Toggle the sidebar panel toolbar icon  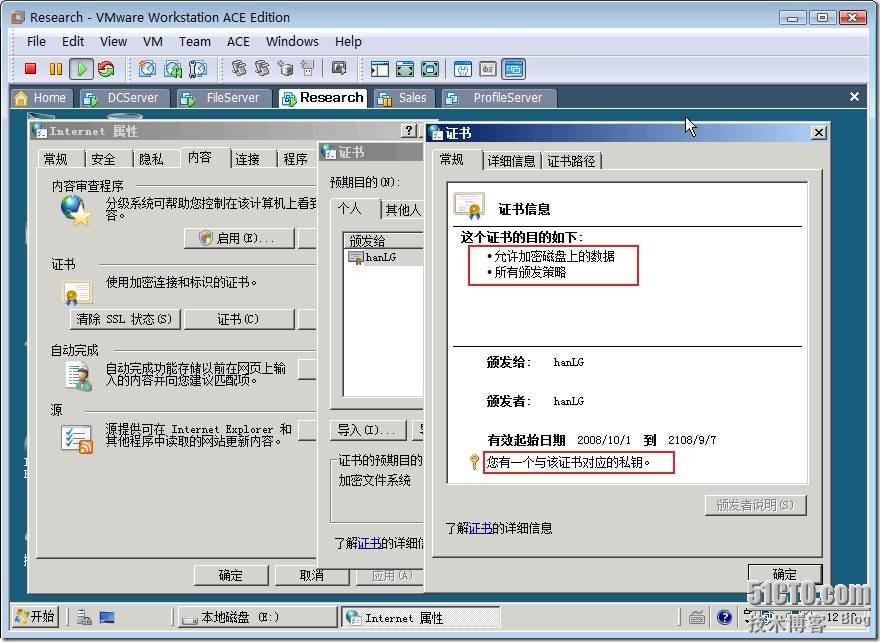[379, 69]
